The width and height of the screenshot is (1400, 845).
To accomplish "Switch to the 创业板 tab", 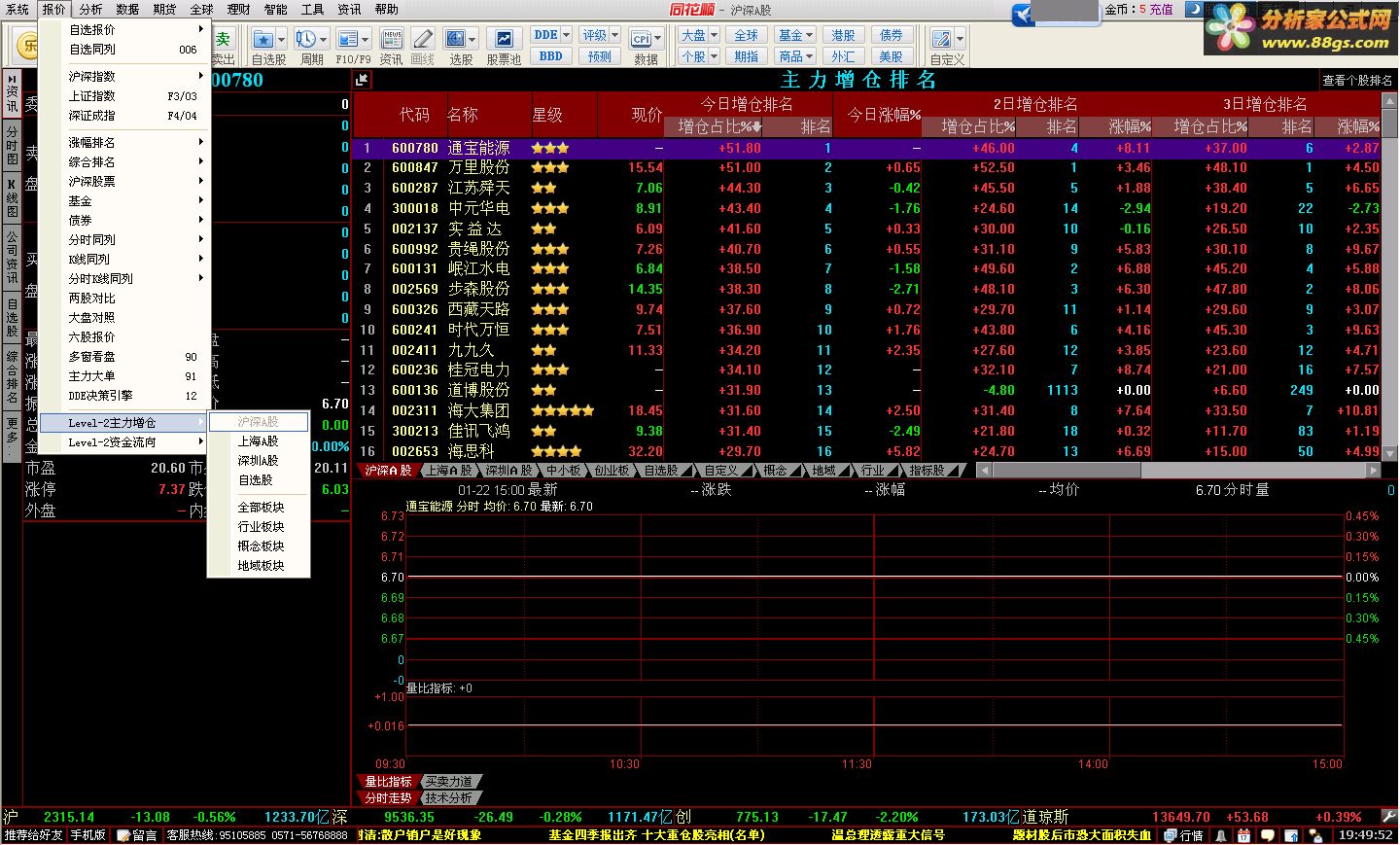I will pos(612,471).
